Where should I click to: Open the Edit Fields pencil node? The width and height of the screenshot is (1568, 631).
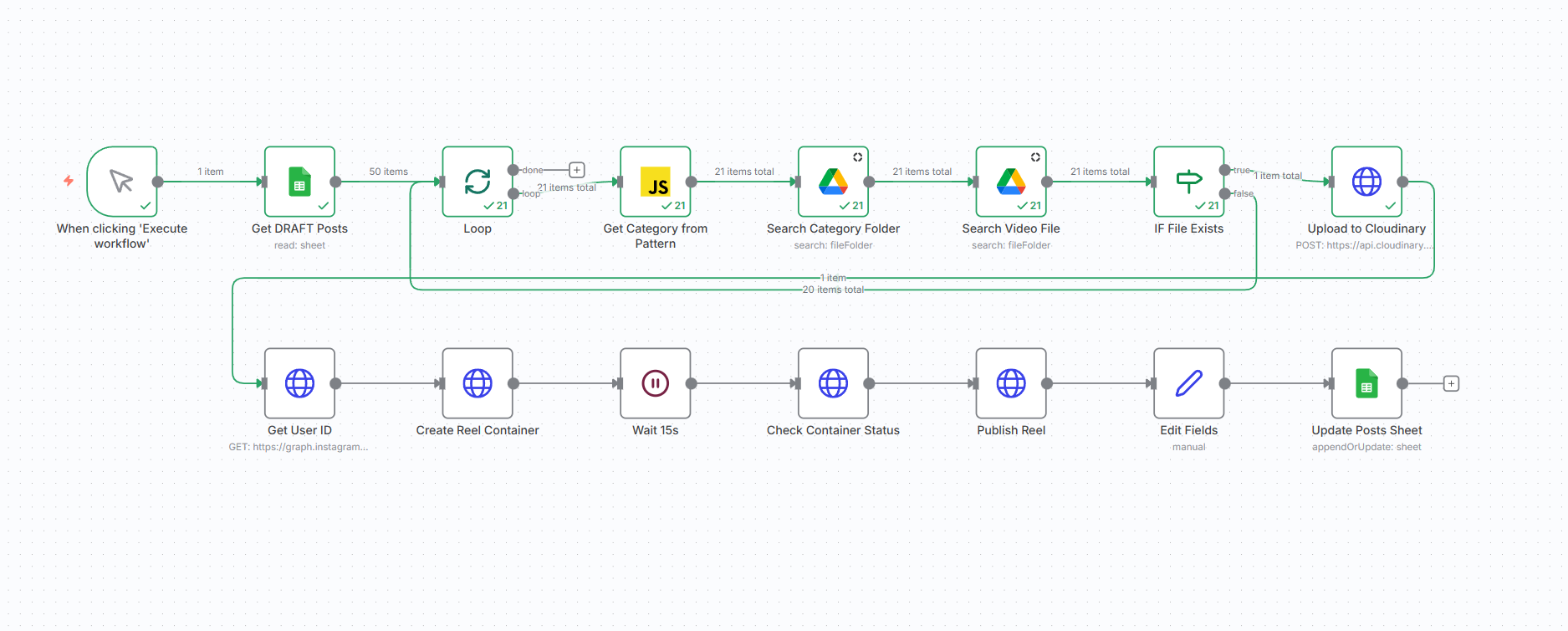click(1188, 383)
